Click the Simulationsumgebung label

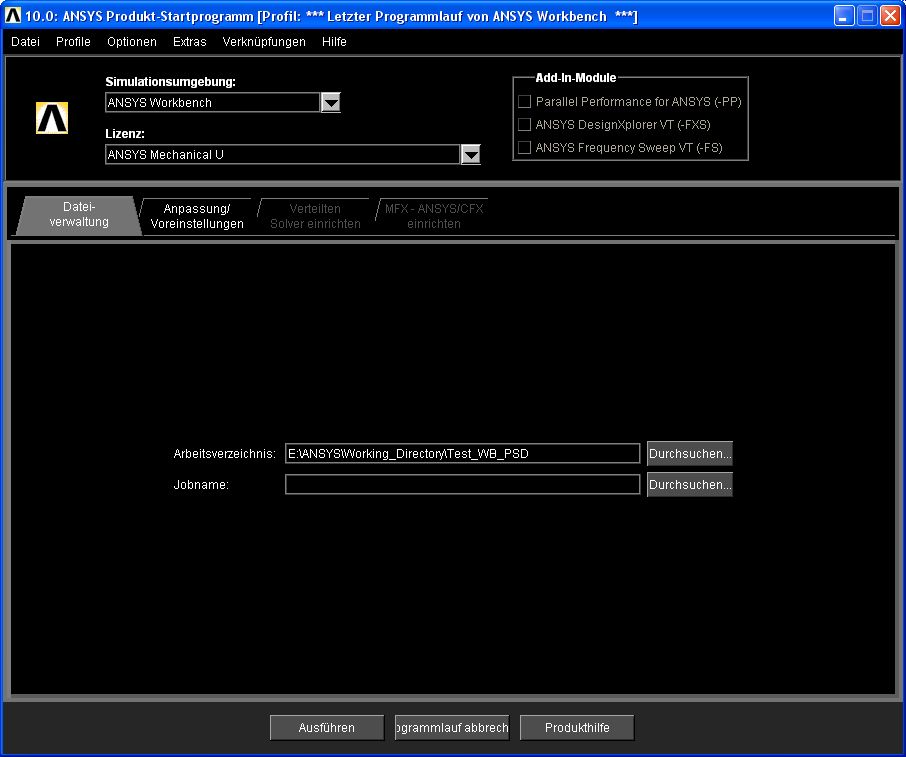click(x=170, y=82)
